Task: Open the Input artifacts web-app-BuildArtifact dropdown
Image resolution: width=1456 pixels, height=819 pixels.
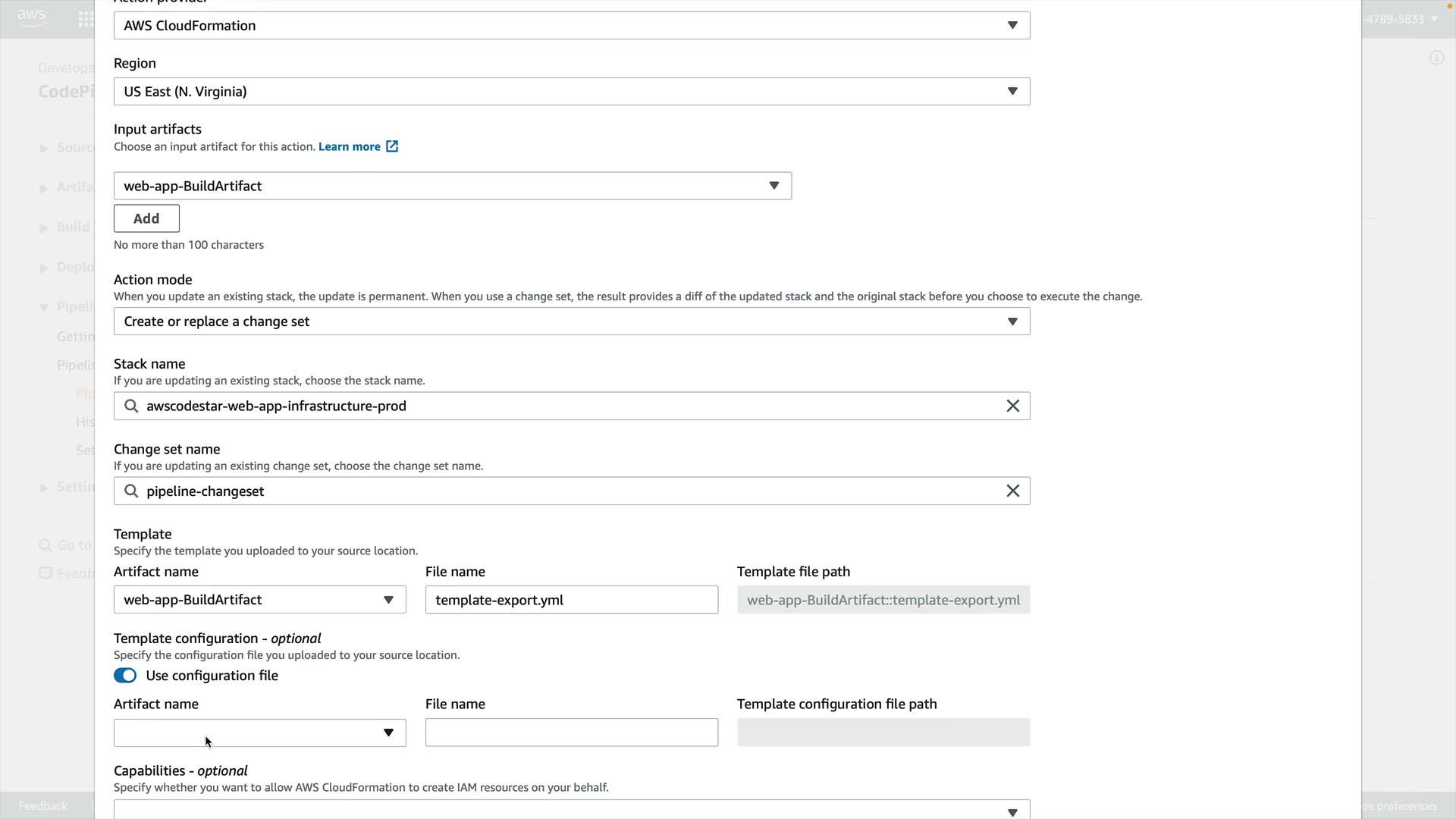Action: [452, 186]
